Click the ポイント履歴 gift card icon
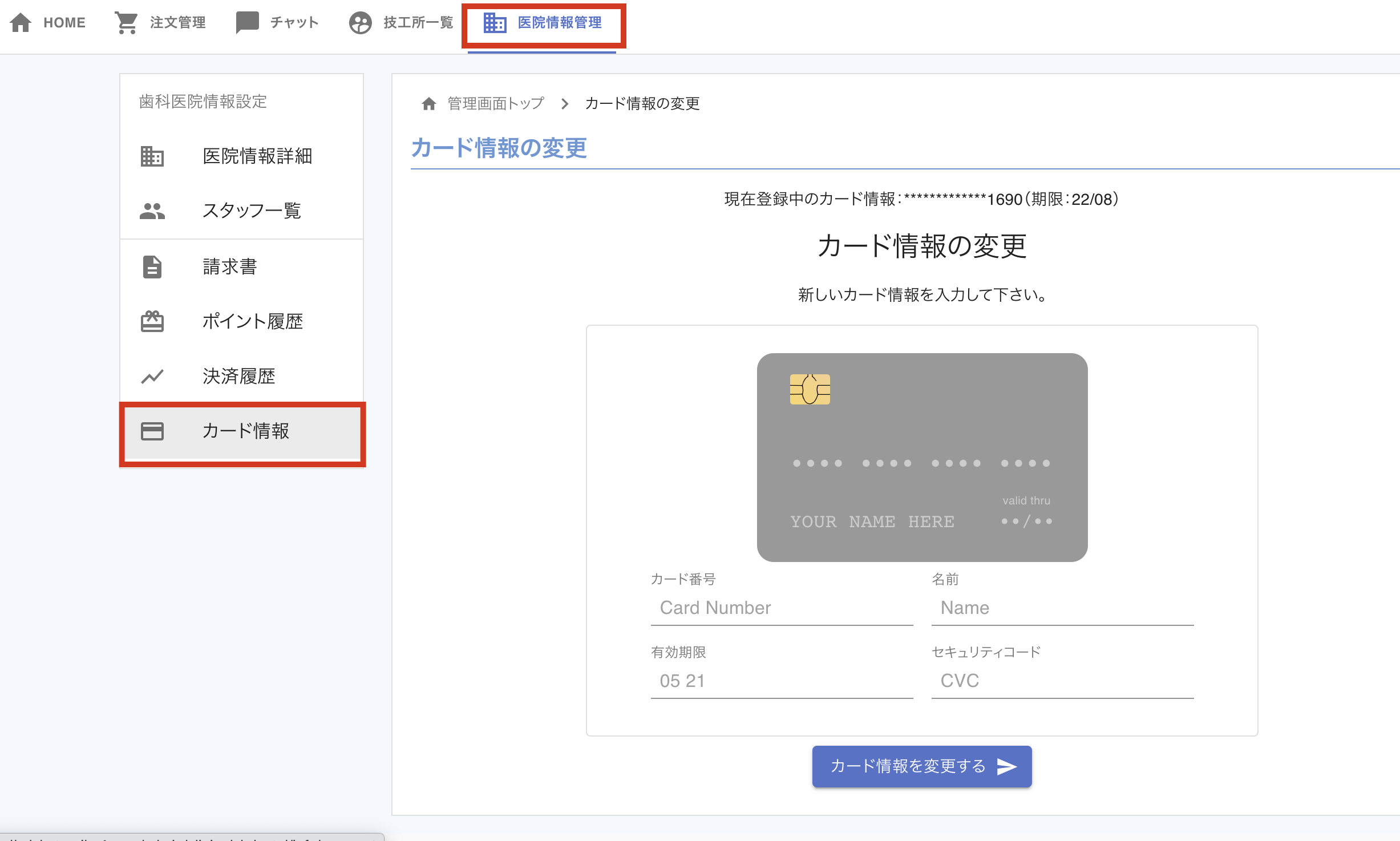The height and width of the screenshot is (841, 1400). click(x=152, y=321)
